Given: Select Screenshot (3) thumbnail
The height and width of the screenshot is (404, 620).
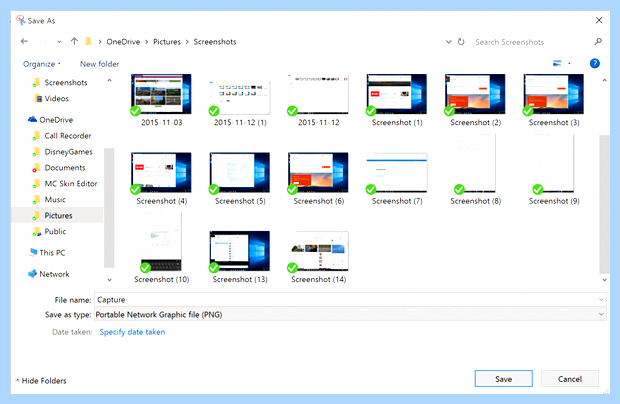Looking at the screenshot, I should pyautogui.click(x=554, y=94).
